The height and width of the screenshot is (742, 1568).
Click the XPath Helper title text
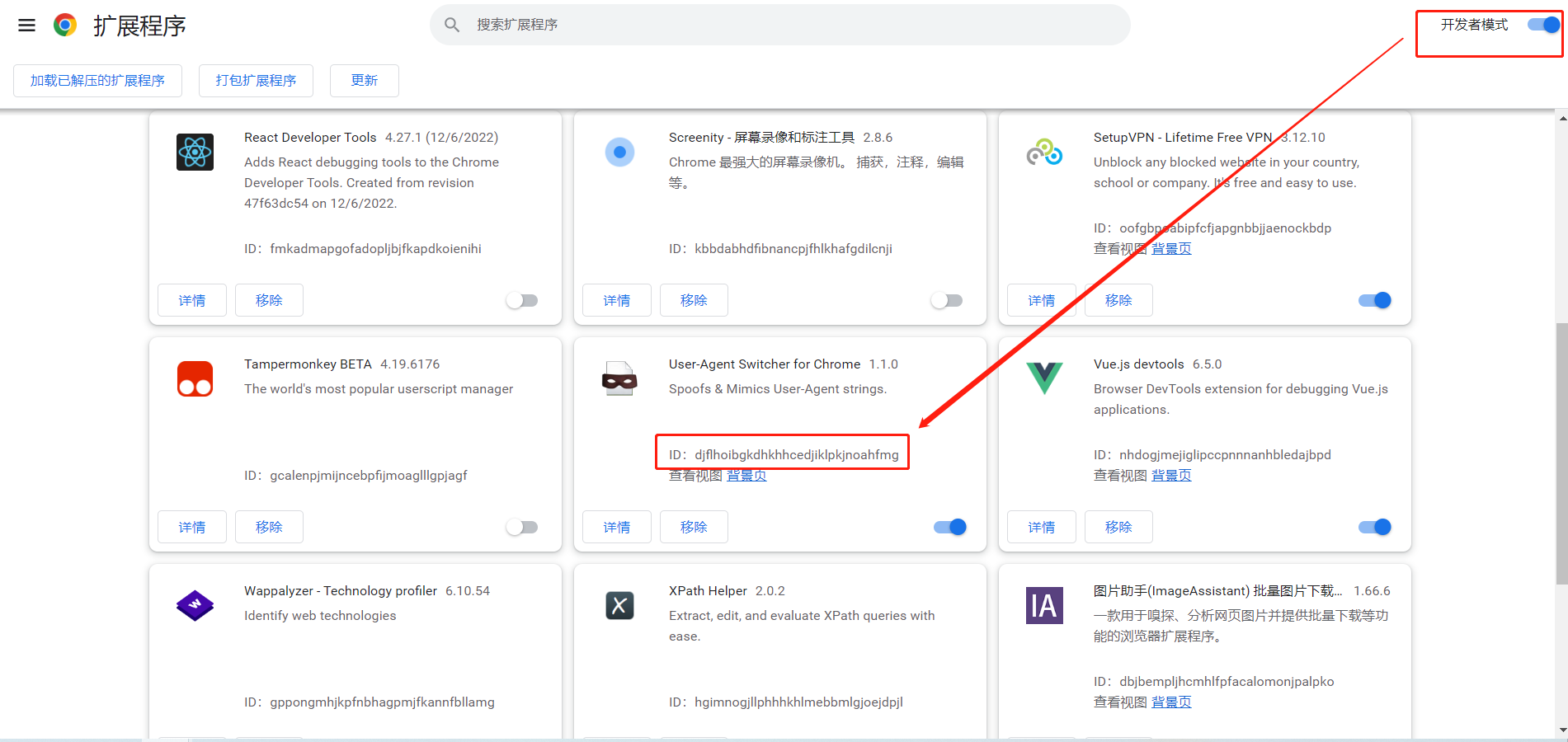click(x=708, y=591)
